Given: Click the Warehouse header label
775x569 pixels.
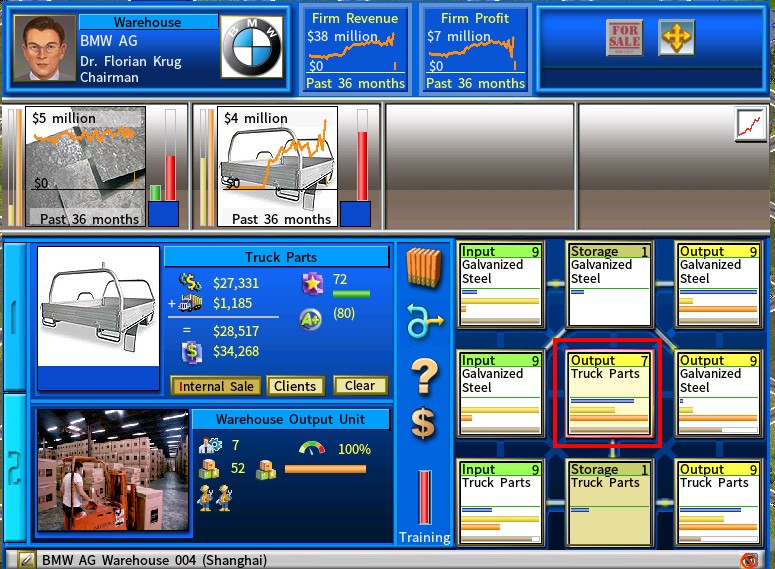Looking at the screenshot, I should [x=148, y=22].
